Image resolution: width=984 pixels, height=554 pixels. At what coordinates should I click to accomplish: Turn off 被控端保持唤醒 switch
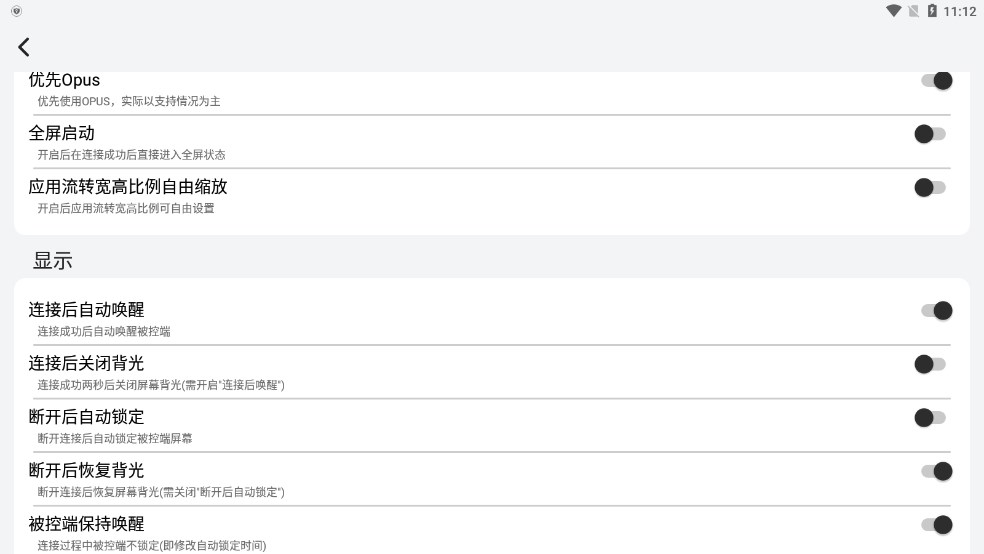click(936, 524)
